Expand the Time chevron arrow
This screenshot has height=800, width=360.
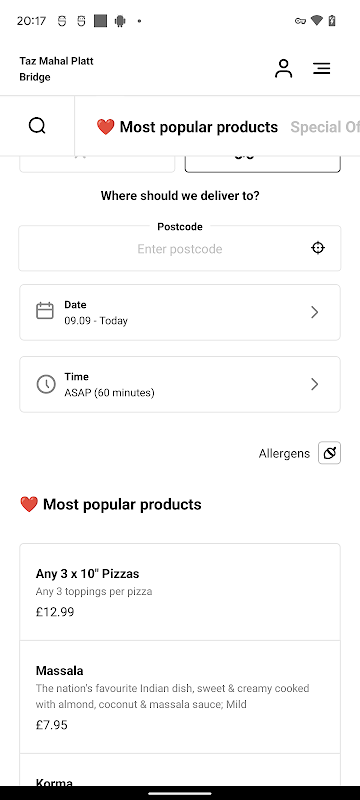315,384
